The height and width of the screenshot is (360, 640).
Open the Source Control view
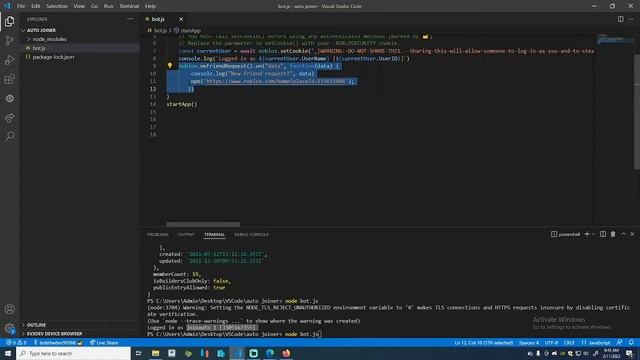tap(9, 40)
